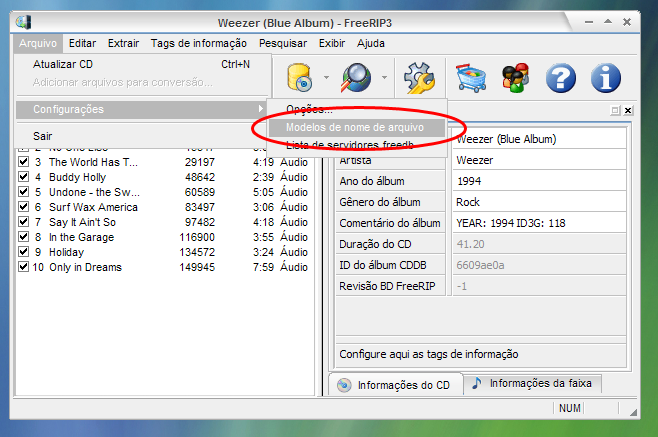Float the info panel with square button

615,110
